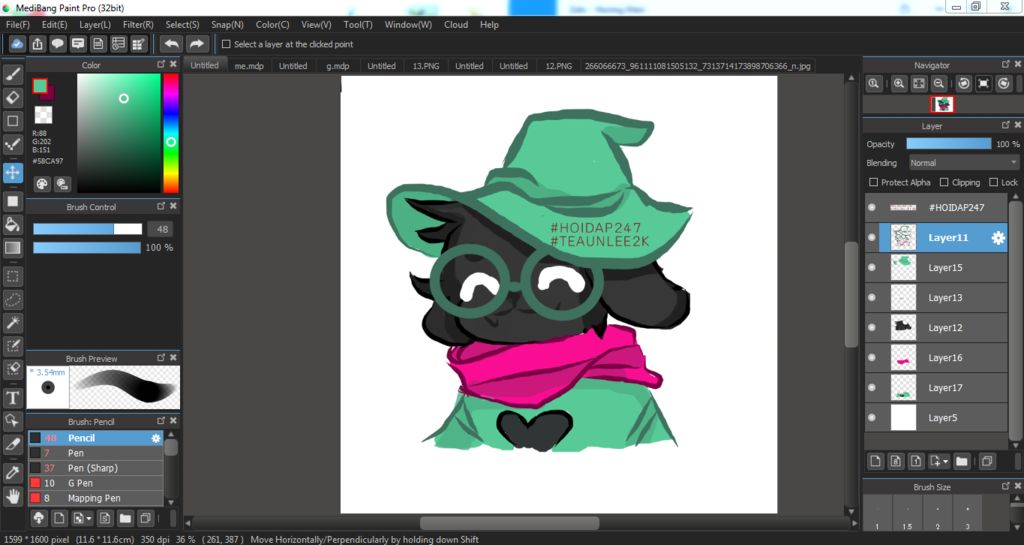Select the rectangular Select tool

click(12, 277)
